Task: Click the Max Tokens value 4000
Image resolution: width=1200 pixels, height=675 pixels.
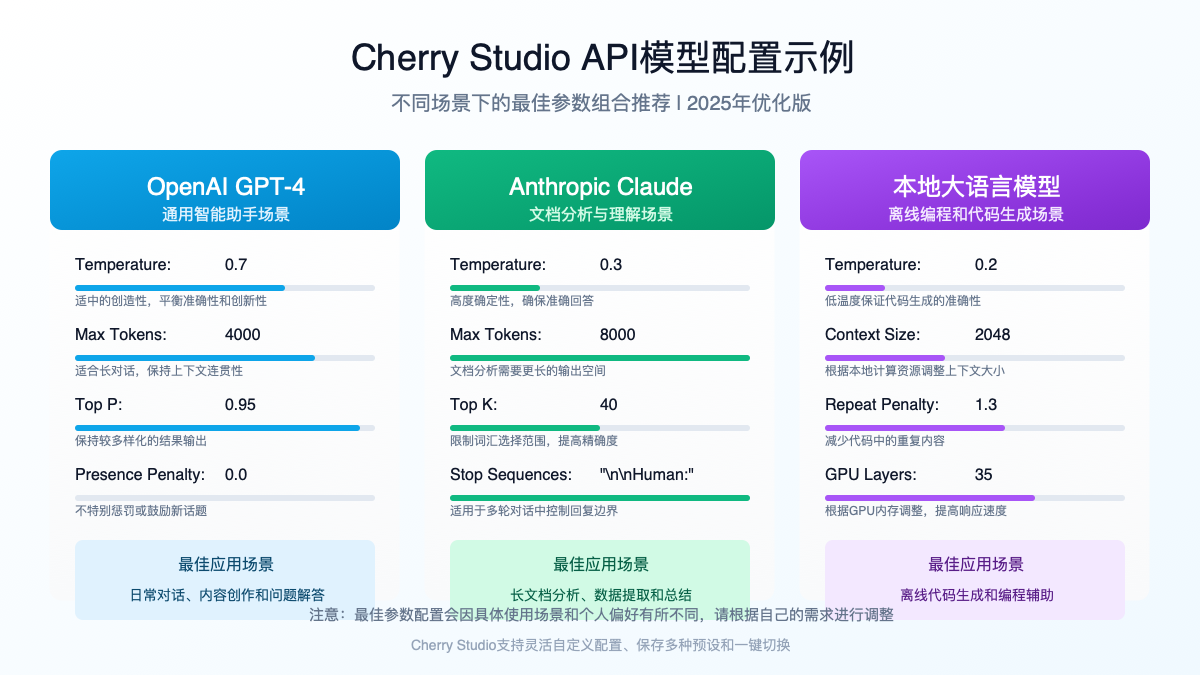Action: [x=243, y=335]
